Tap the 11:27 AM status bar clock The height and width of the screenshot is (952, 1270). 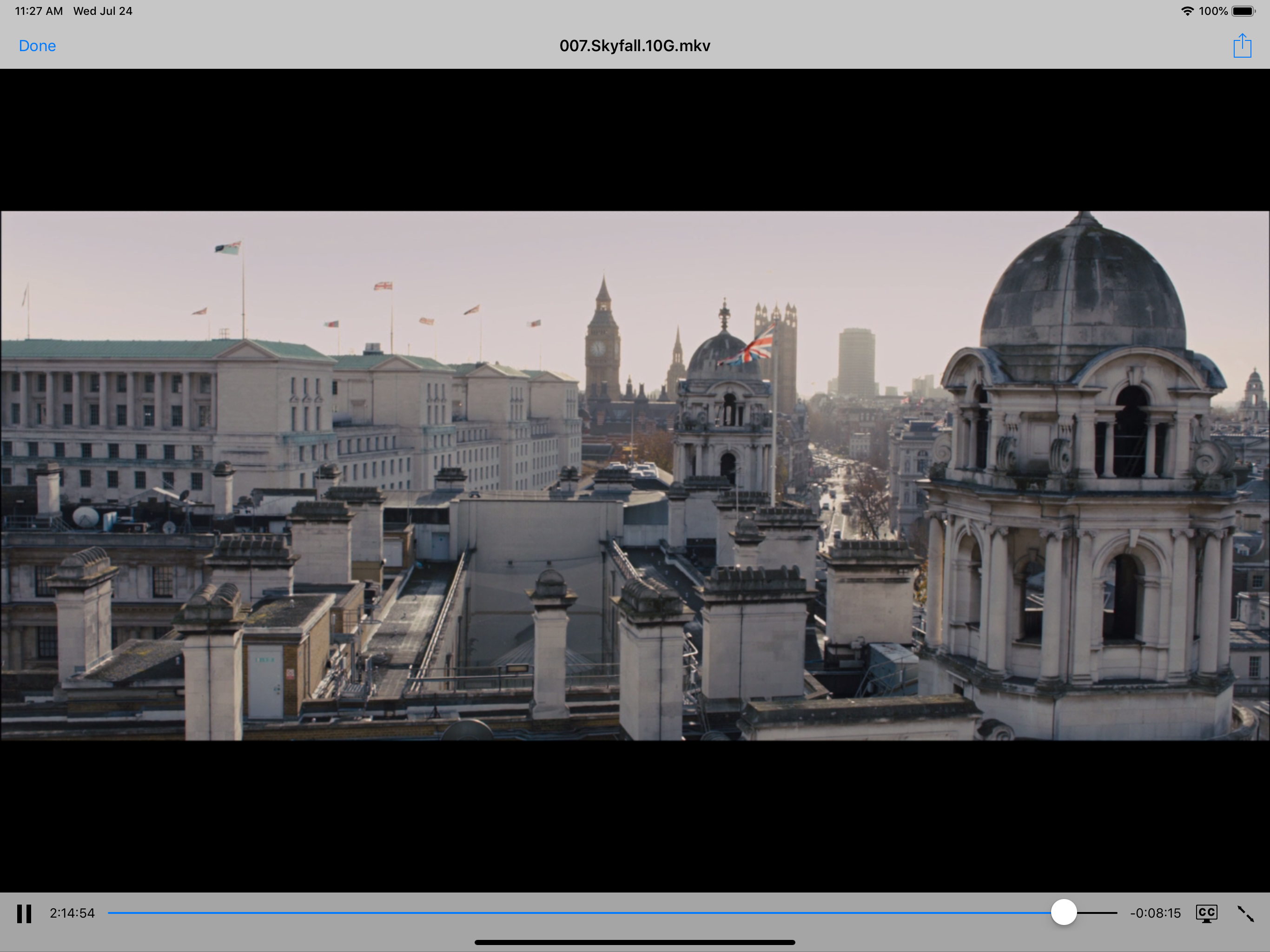39,11
